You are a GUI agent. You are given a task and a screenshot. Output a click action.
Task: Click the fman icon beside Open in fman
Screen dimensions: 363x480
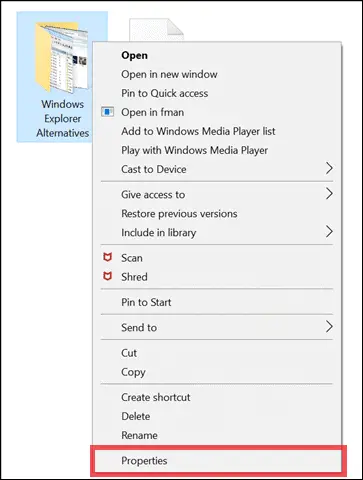(x=107, y=112)
